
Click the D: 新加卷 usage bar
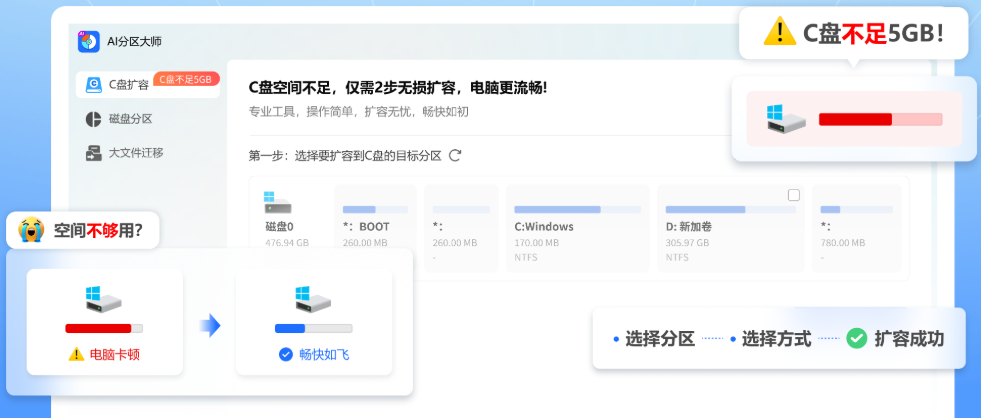(731, 210)
